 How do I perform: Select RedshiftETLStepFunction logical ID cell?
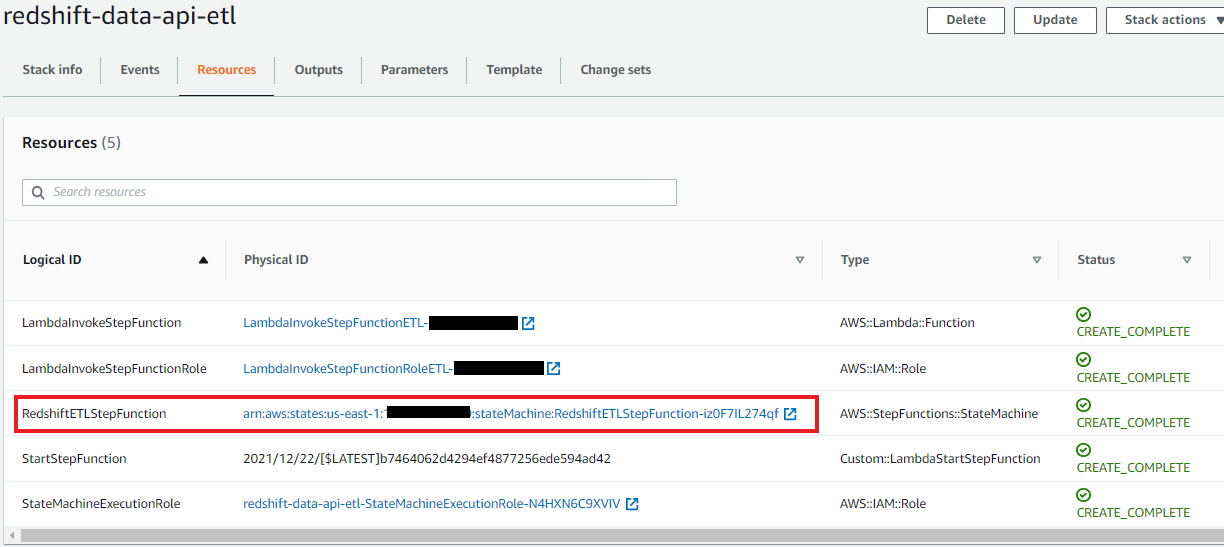click(x=94, y=414)
